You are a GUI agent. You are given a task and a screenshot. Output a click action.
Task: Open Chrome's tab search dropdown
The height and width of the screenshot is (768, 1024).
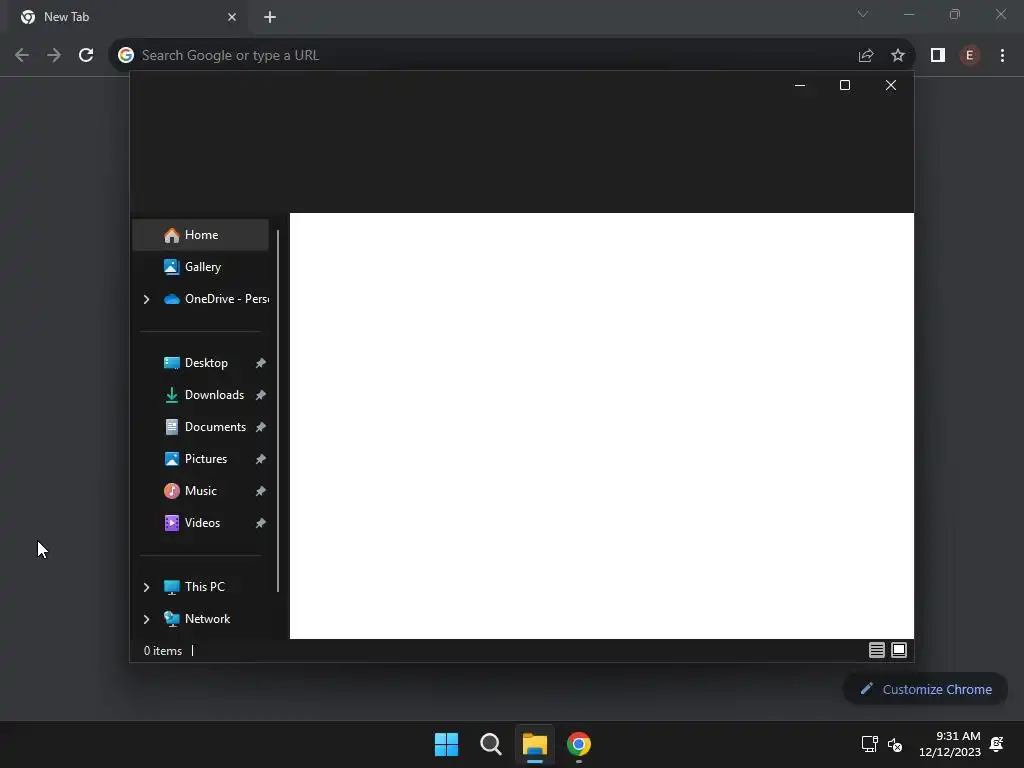coord(863,14)
